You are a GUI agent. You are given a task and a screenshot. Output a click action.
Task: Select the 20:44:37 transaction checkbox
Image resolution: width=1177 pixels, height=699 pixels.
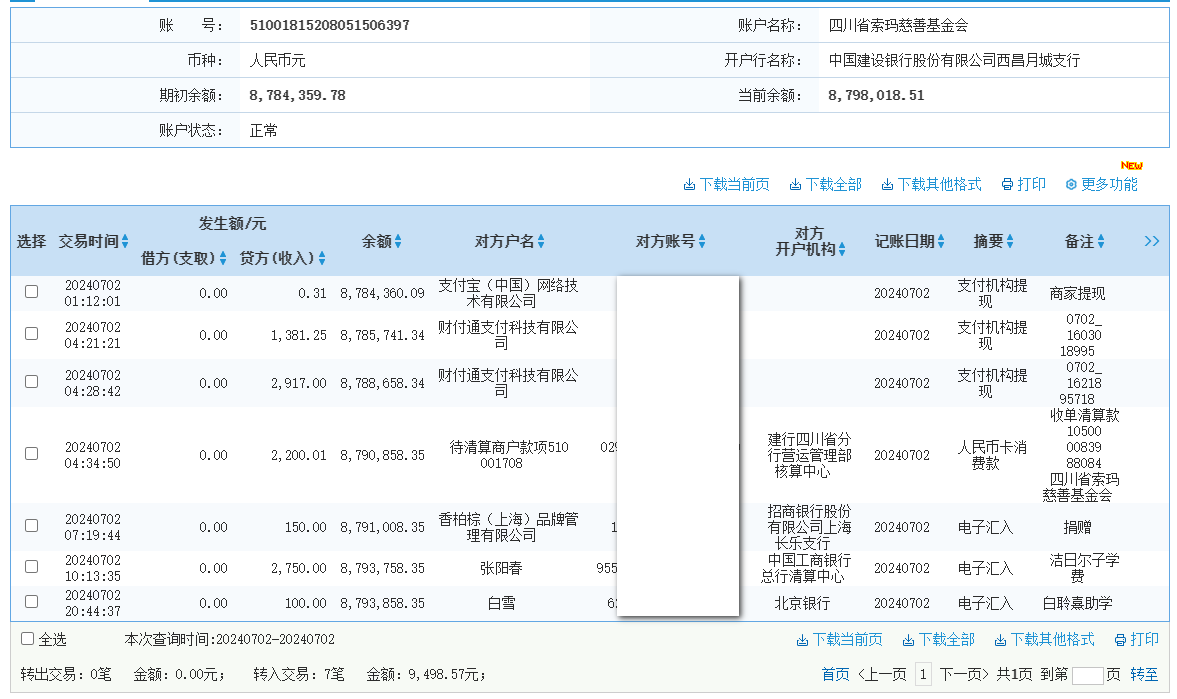coord(32,601)
